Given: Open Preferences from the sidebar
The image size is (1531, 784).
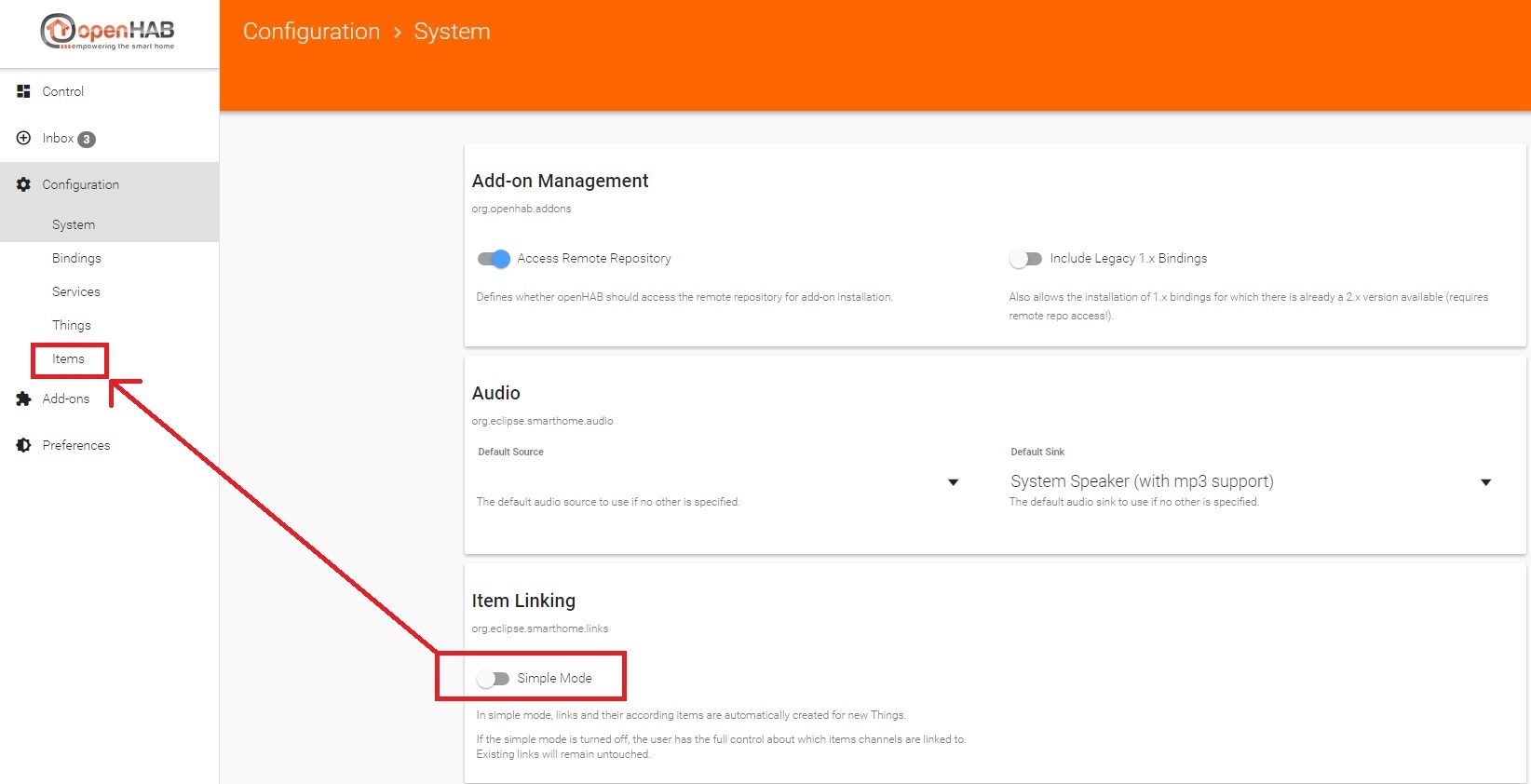Looking at the screenshot, I should (76, 445).
